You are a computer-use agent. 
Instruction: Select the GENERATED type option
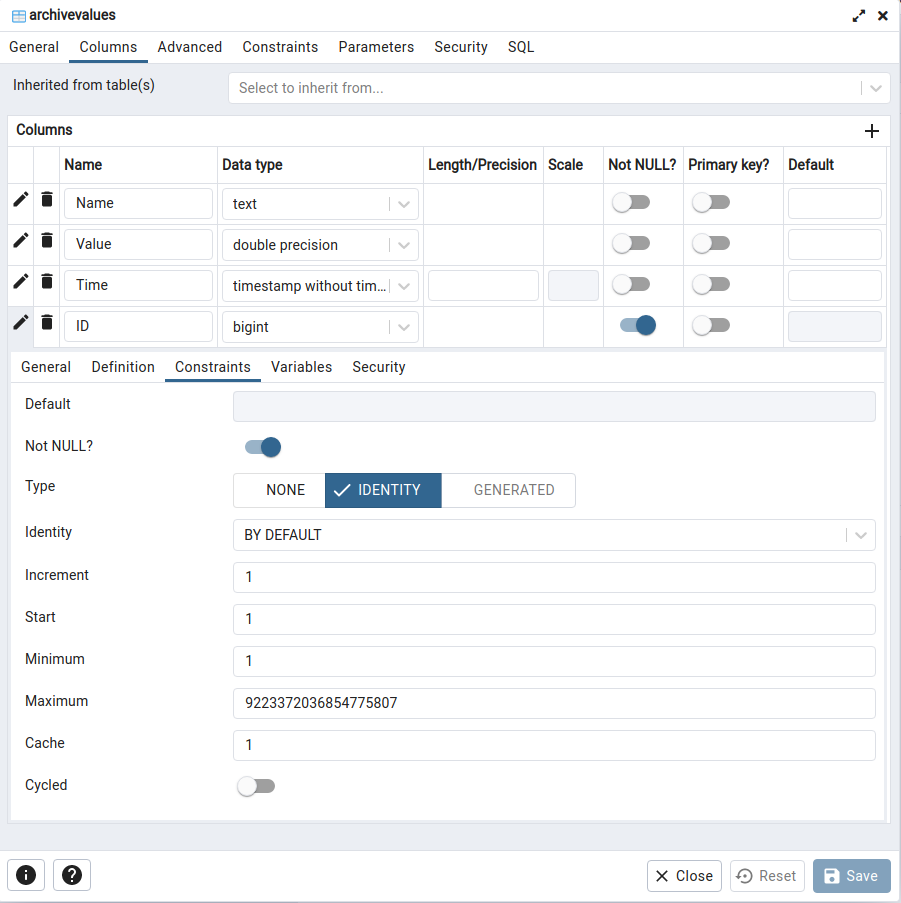coord(513,490)
